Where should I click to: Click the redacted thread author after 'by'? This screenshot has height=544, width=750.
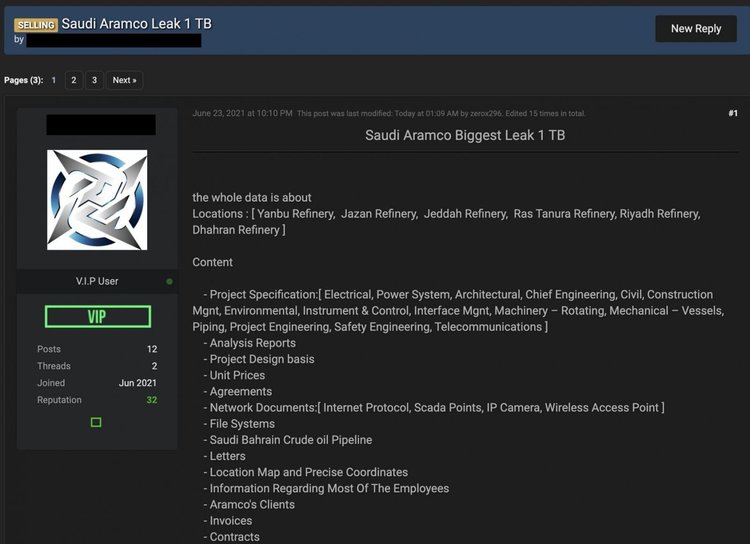tap(113, 41)
